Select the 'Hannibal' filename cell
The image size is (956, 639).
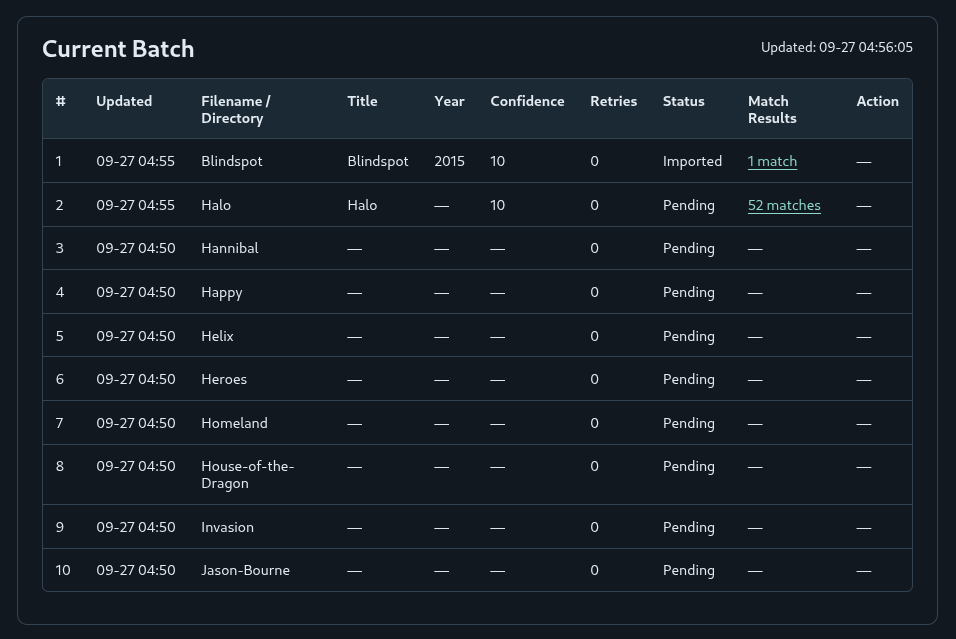click(x=230, y=248)
